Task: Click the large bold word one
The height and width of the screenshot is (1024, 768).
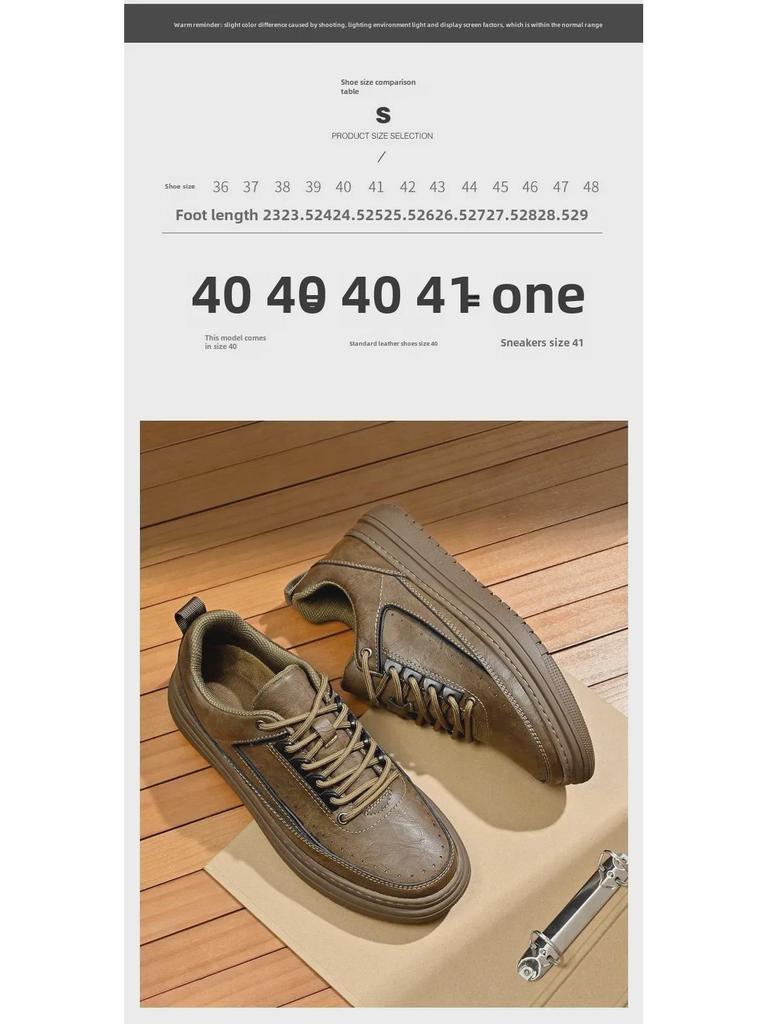Action: click(538, 296)
